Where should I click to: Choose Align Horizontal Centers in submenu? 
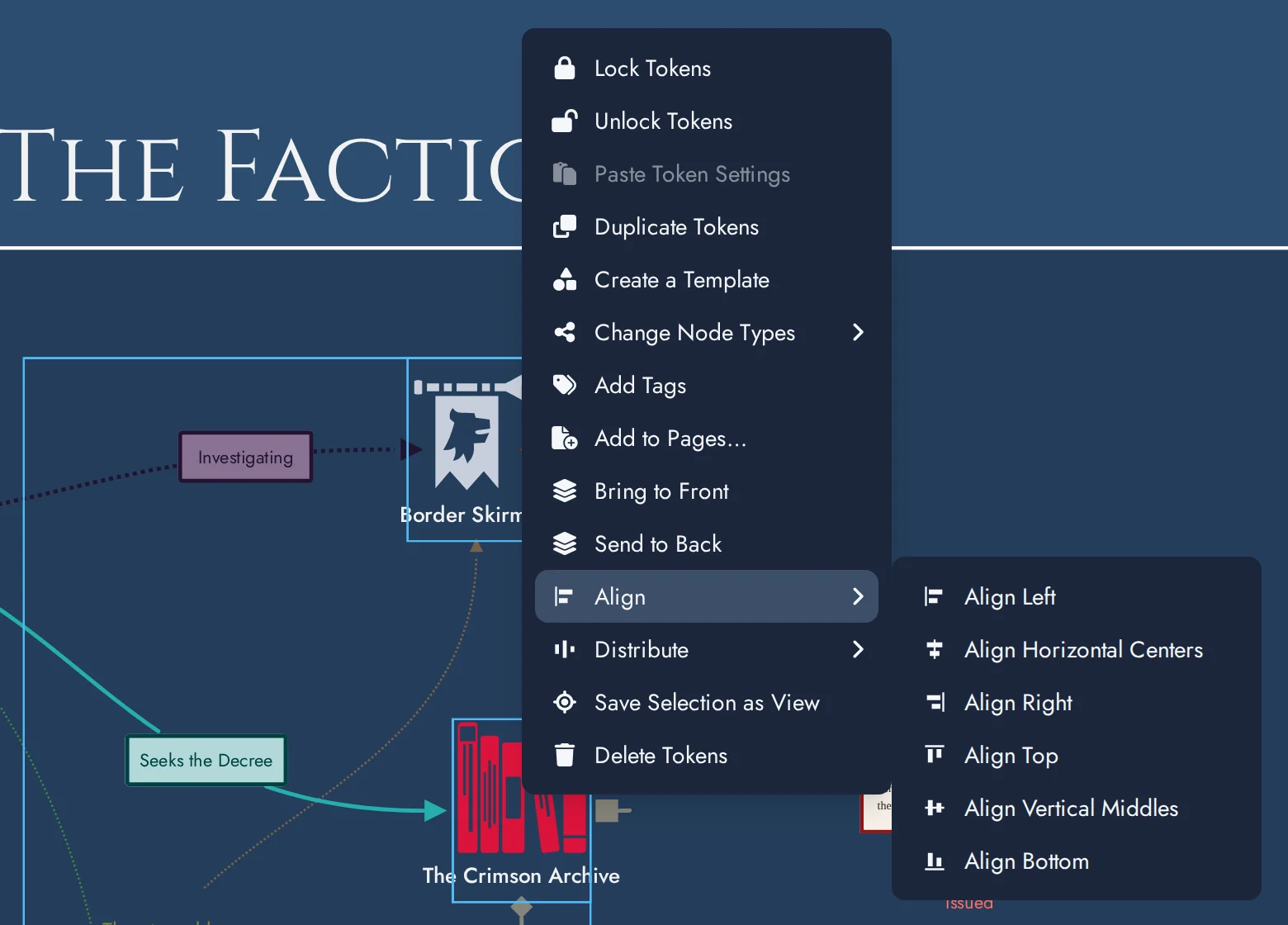click(x=1077, y=650)
